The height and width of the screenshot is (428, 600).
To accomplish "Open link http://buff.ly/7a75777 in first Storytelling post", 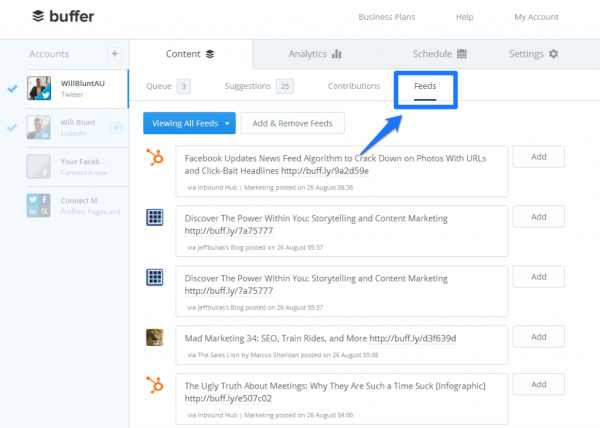I will 229,231.
